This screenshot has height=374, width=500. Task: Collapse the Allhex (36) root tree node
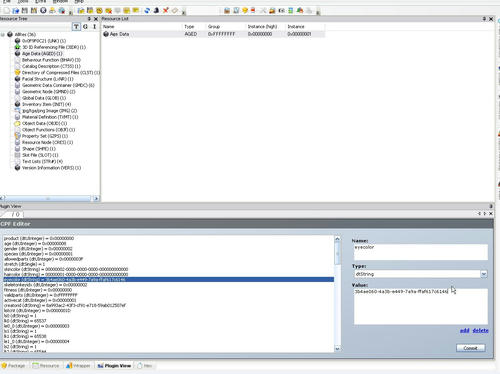pyautogui.click(x=3, y=34)
